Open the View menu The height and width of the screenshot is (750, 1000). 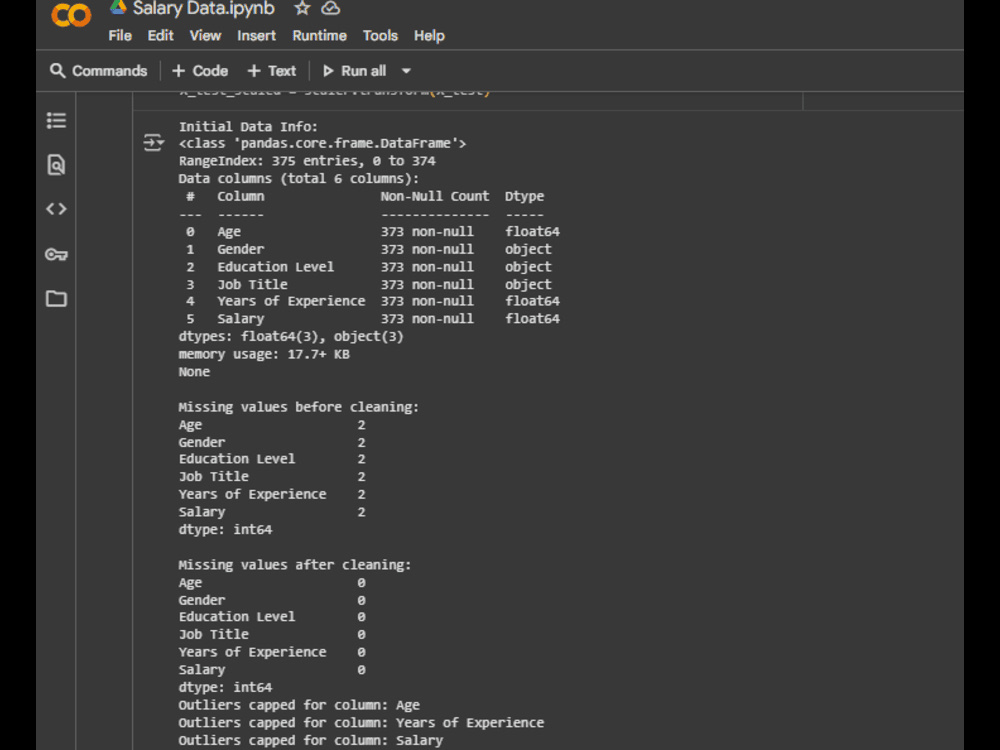(x=205, y=36)
